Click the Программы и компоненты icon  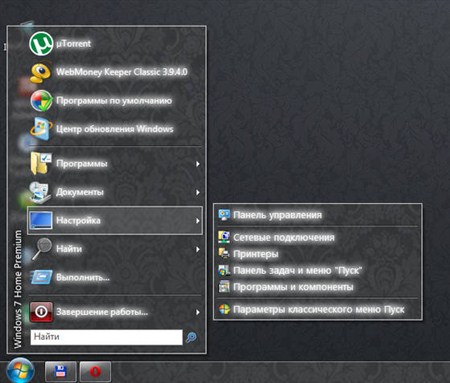(224, 287)
